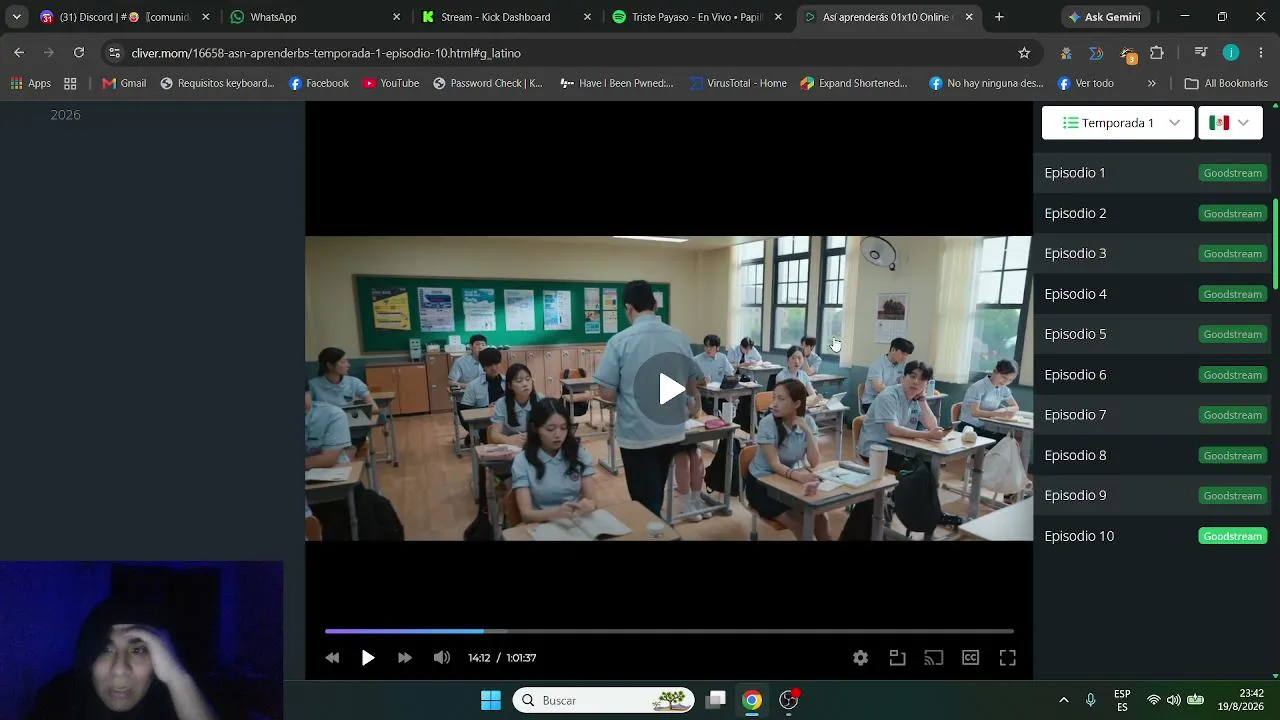This screenshot has height=720, width=1280.
Task: Select Episodio 2 from the list
Action: 1152,213
